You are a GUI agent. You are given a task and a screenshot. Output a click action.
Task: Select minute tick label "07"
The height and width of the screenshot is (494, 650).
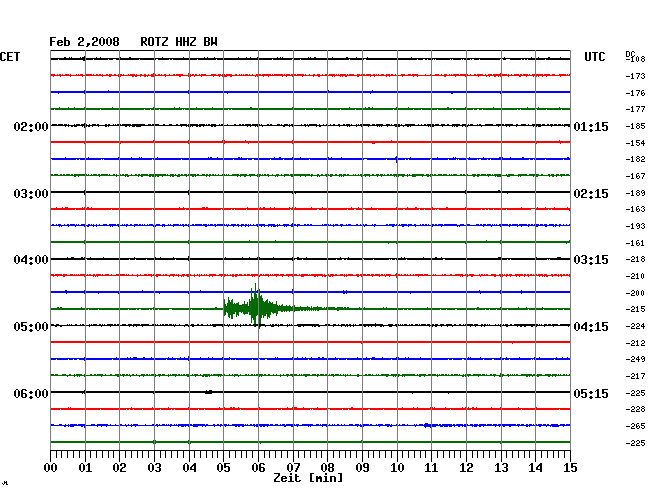pos(293,468)
